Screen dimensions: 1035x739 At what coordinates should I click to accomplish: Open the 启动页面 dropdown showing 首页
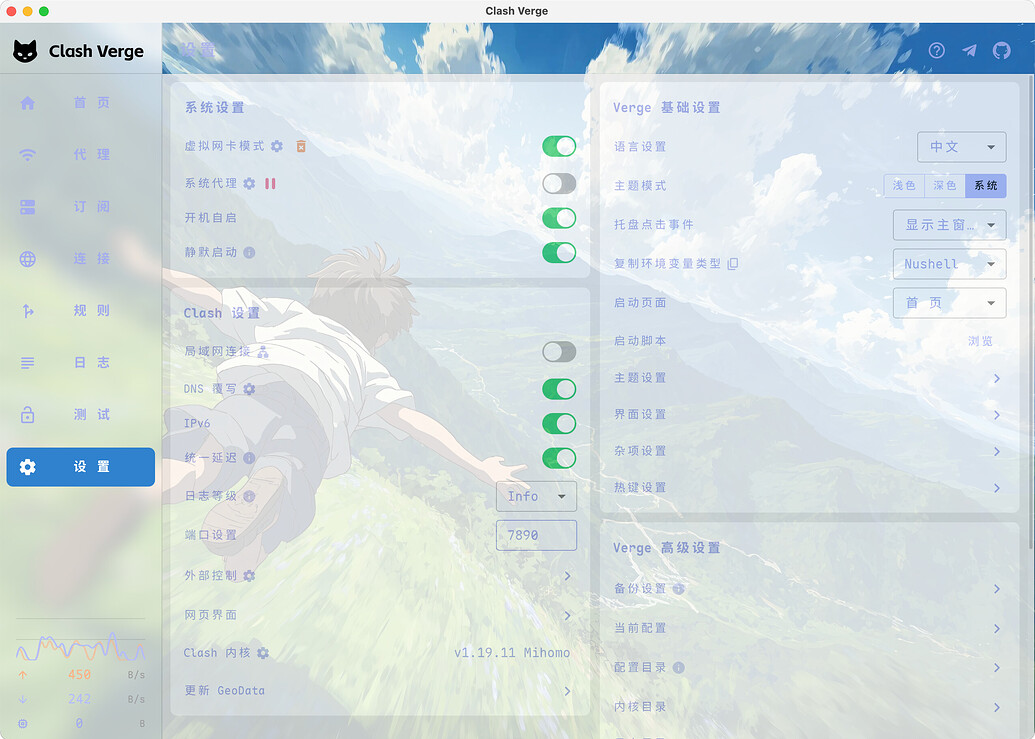tap(949, 303)
